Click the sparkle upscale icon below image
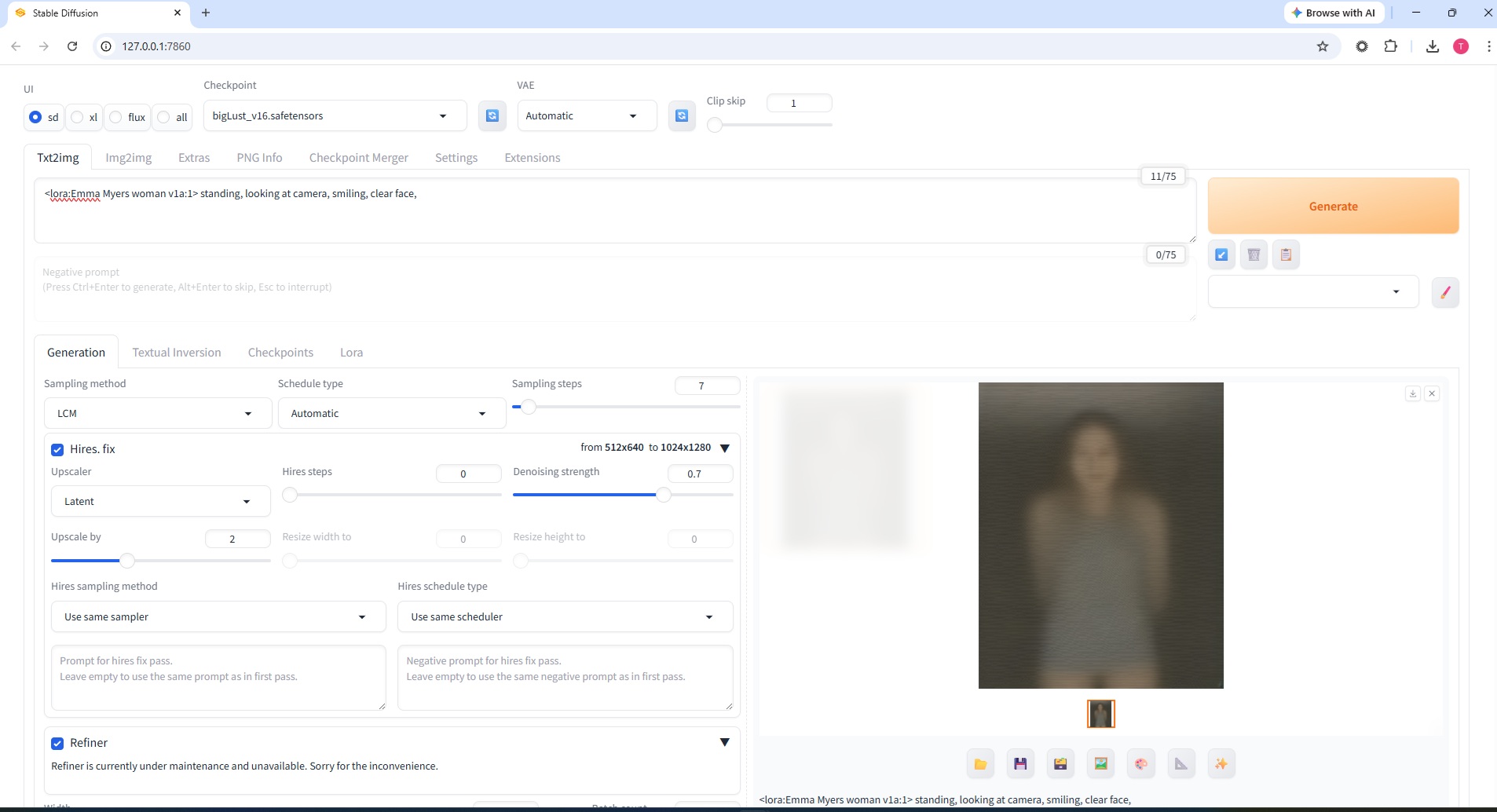Viewport: 1497px width, 812px height. click(1221, 763)
